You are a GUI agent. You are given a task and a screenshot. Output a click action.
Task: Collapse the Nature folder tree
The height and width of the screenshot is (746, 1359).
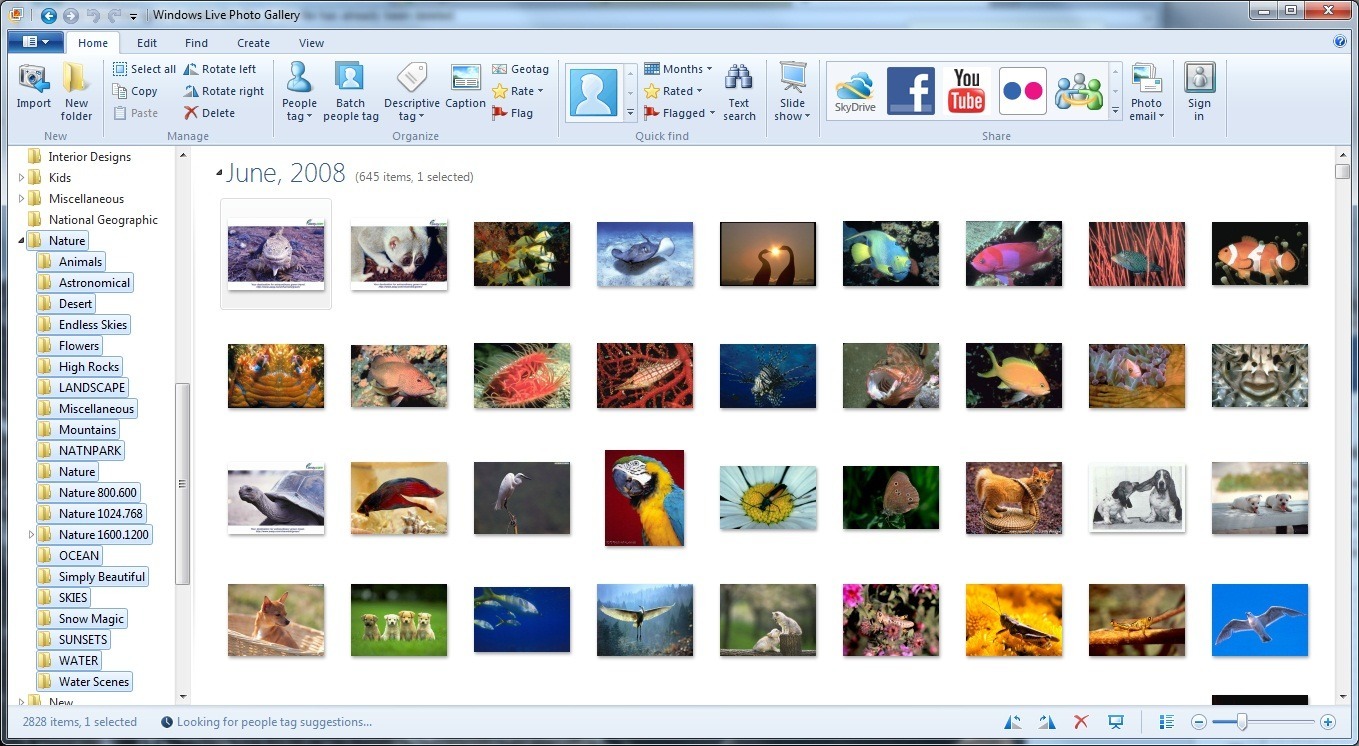pos(21,241)
